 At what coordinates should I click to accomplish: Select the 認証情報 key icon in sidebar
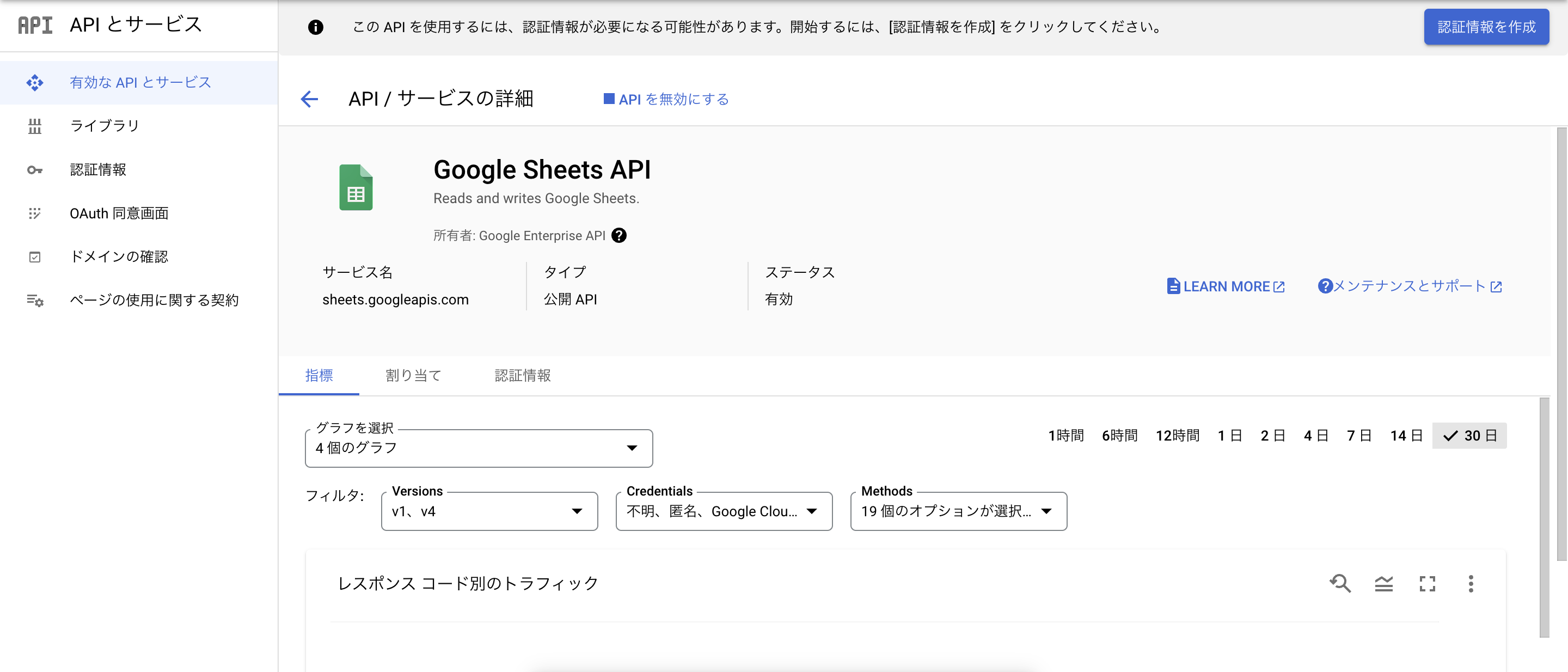[35, 170]
